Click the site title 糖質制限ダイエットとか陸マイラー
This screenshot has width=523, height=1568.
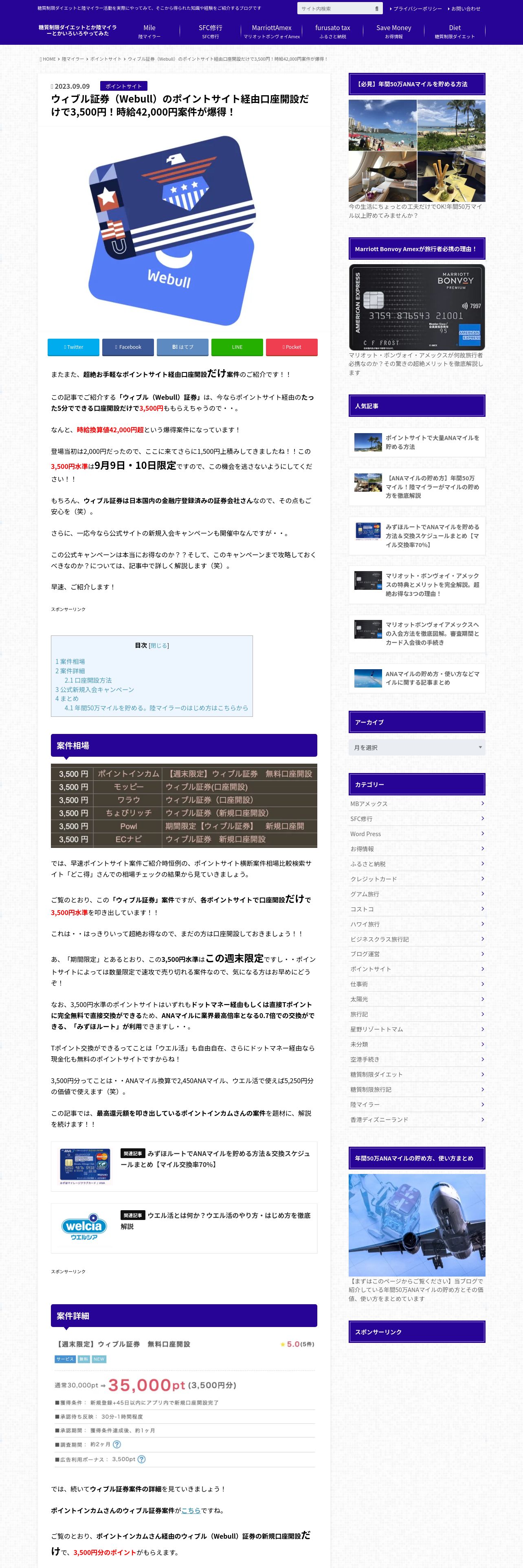78,31
